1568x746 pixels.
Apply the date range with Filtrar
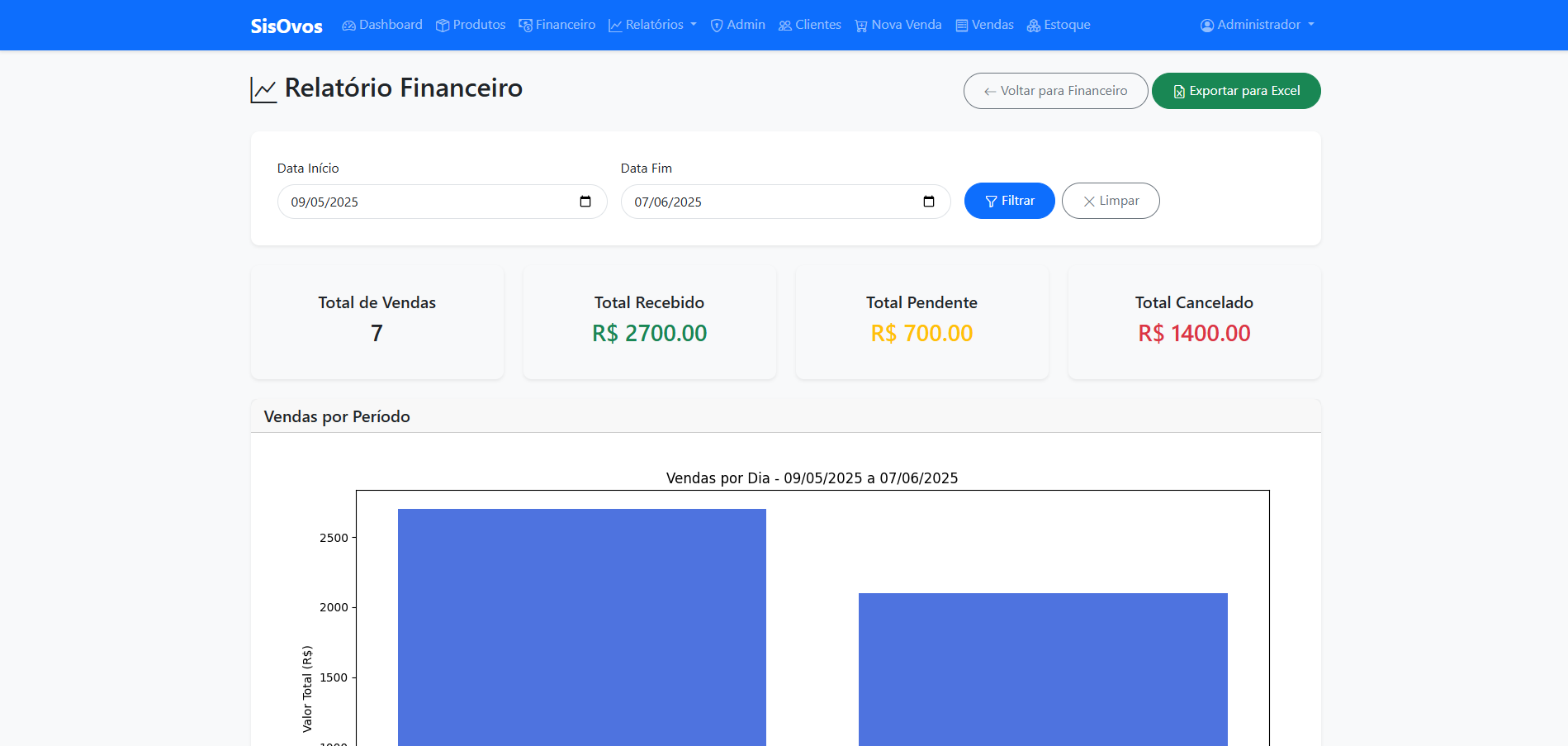click(x=1009, y=201)
